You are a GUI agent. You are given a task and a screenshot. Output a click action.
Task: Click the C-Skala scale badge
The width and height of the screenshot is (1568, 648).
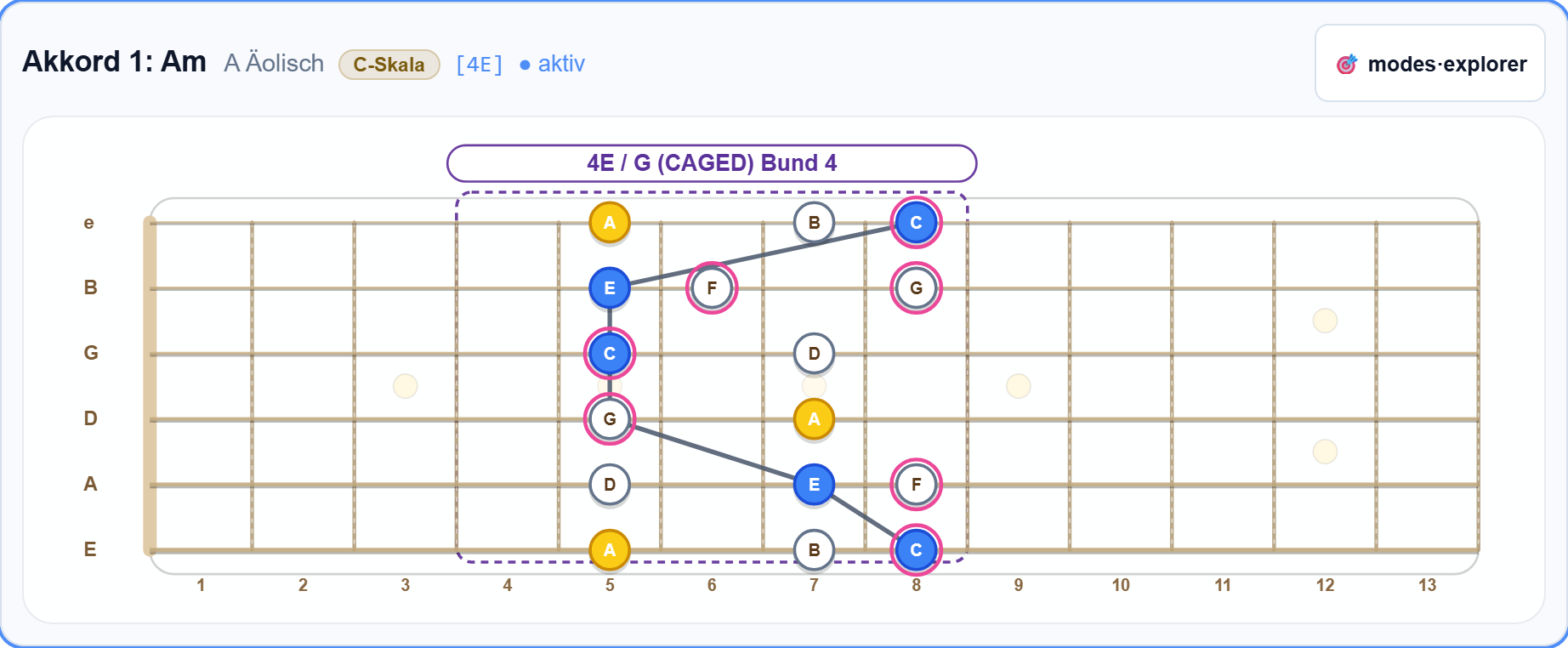click(x=389, y=65)
